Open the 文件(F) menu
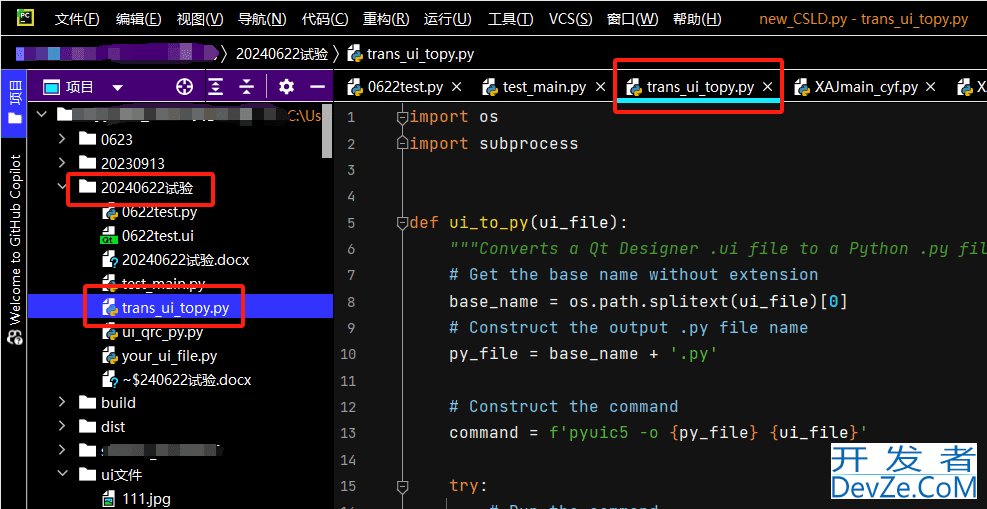The image size is (987, 509). 77,19
